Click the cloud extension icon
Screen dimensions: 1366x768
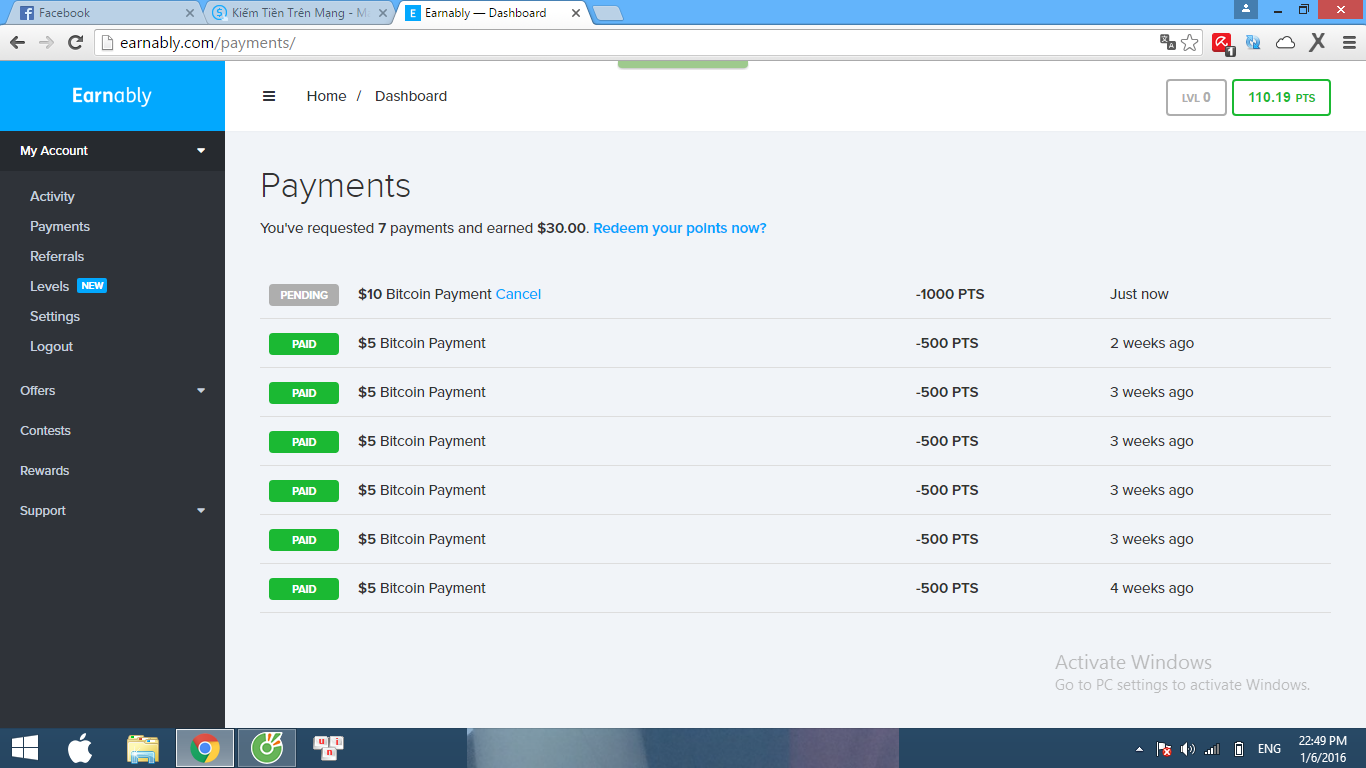pyautogui.click(x=1286, y=42)
